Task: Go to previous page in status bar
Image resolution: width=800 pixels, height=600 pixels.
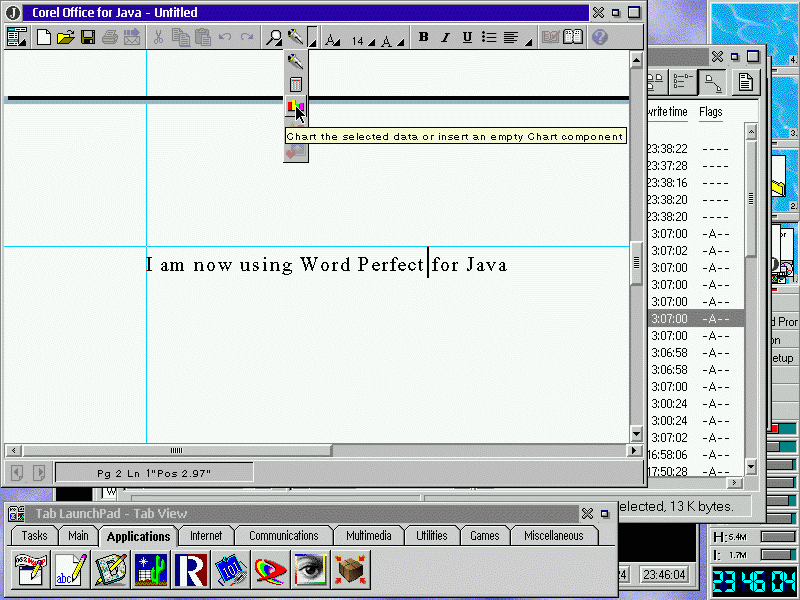Action: coord(17,472)
